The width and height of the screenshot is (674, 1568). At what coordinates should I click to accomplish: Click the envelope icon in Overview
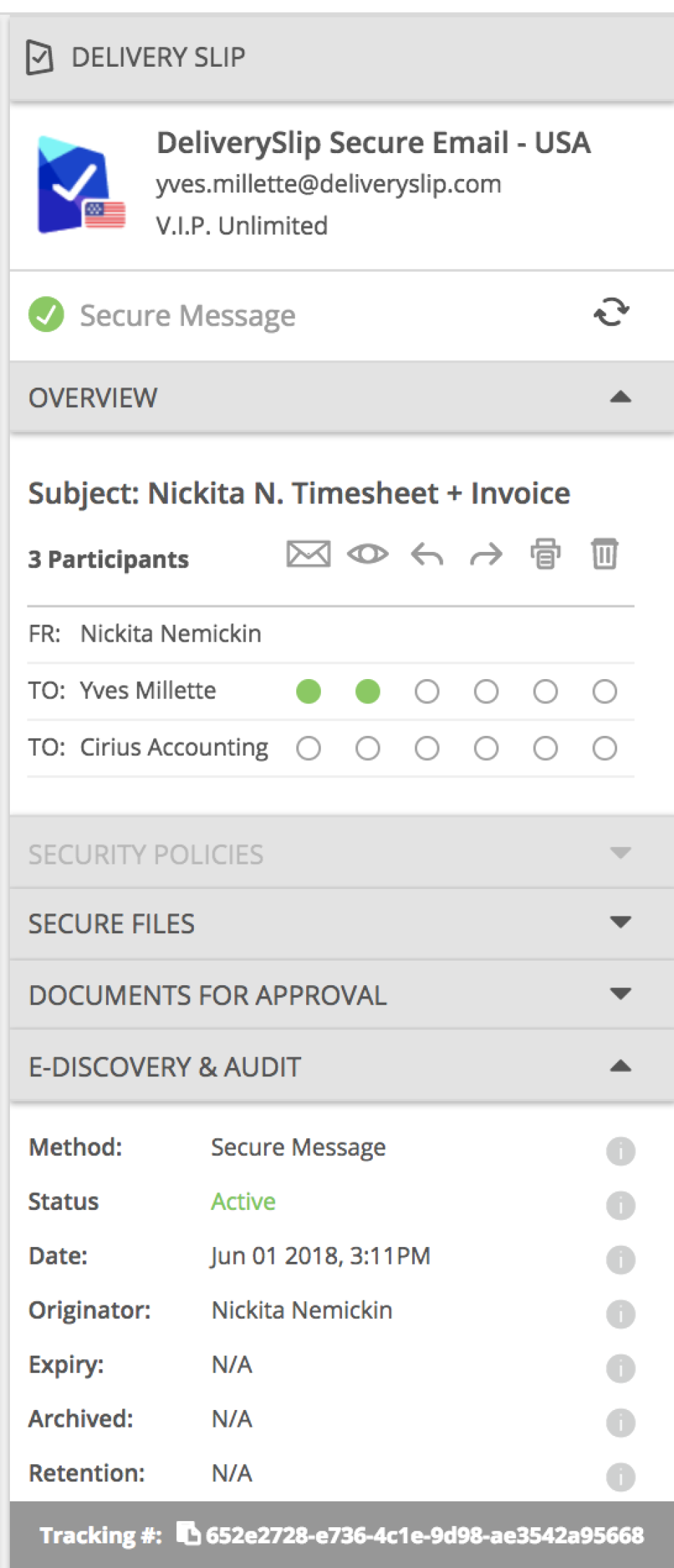pos(308,554)
